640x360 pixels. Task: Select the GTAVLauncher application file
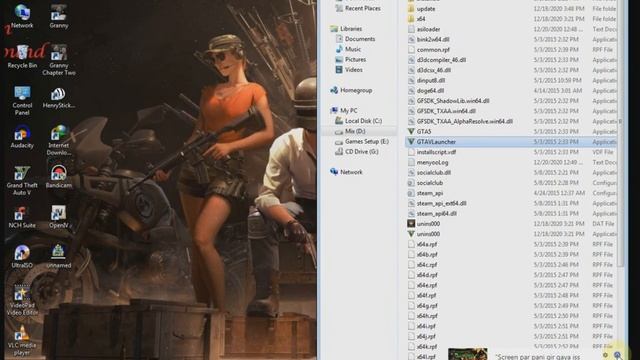511,142
